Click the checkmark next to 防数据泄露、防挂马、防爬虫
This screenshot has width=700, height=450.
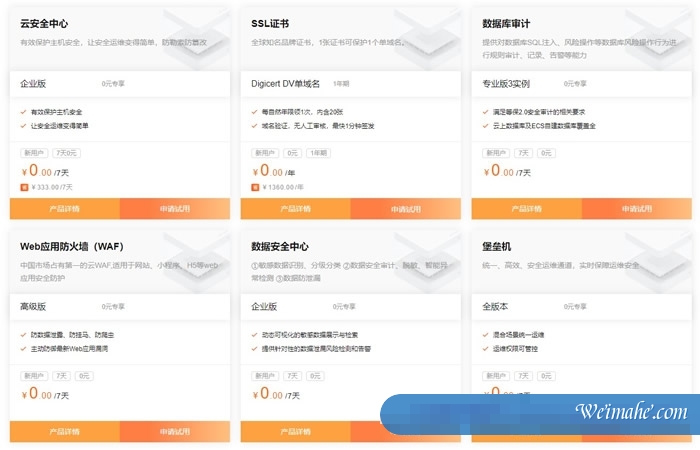pyautogui.click(x=24, y=334)
